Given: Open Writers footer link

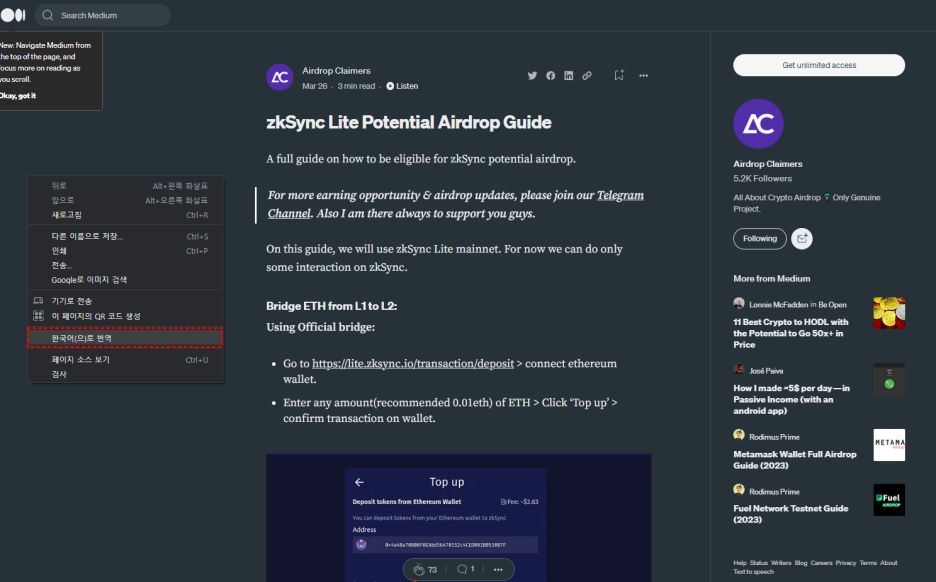Looking at the screenshot, I should [781, 563].
